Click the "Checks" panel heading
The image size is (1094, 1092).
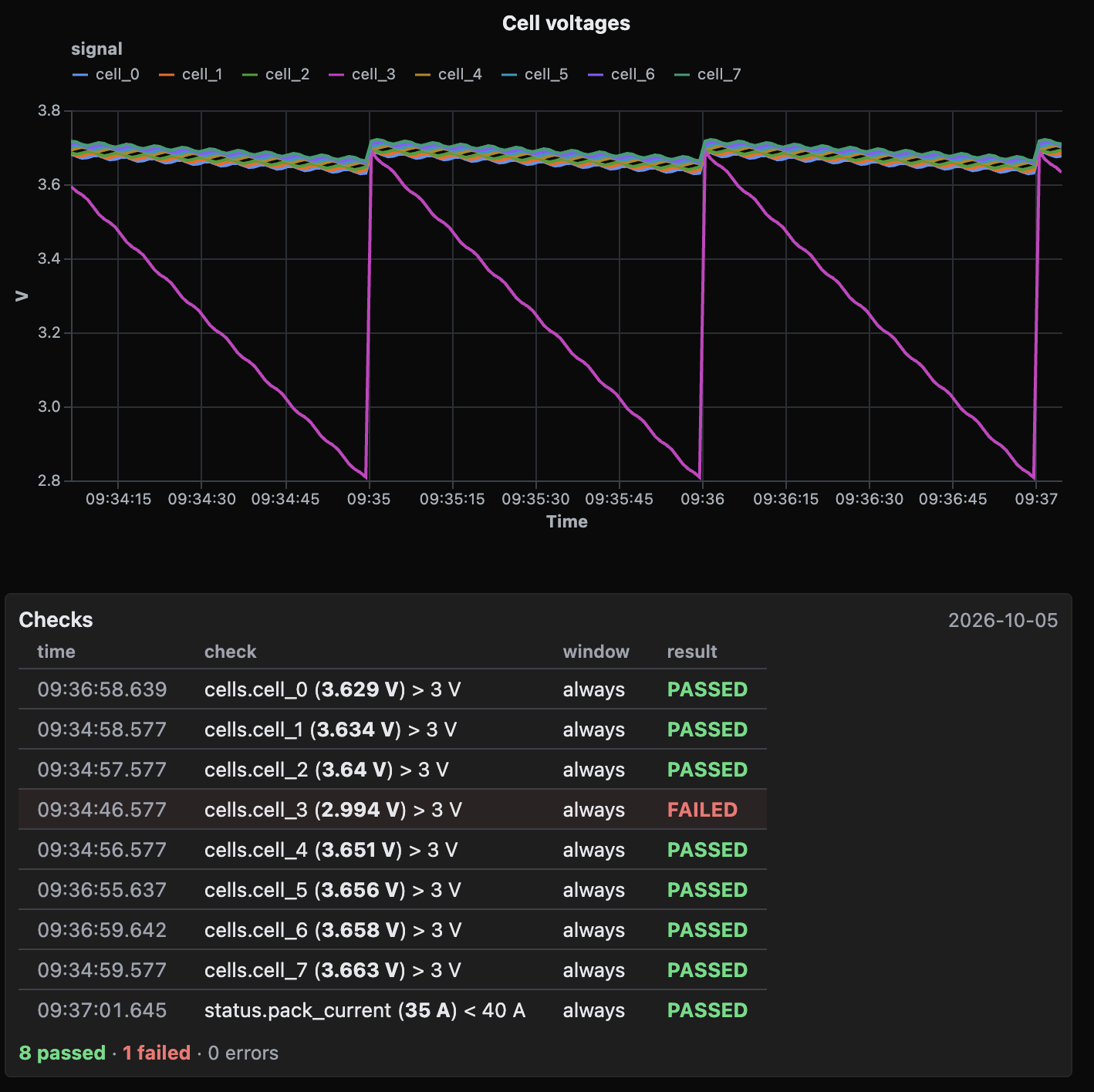(x=56, y=620)
